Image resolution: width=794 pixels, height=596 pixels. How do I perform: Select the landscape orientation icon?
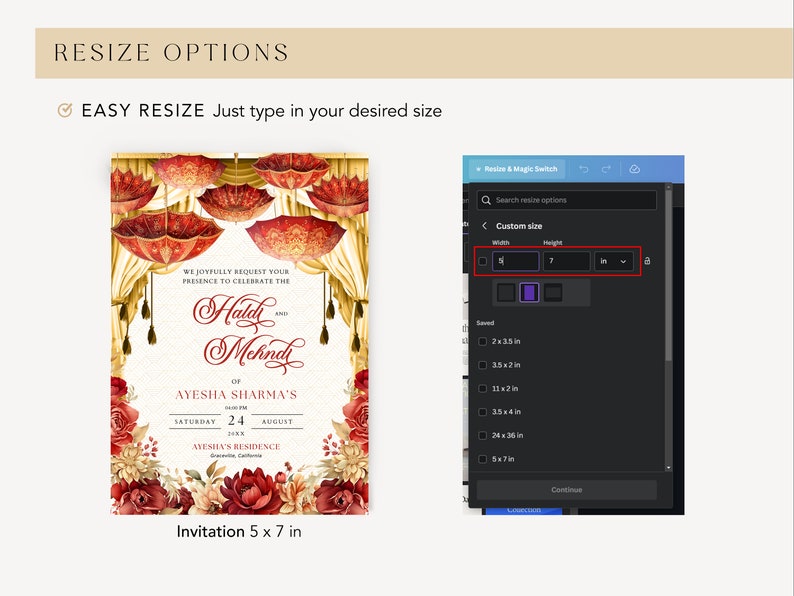pos(553,293)
